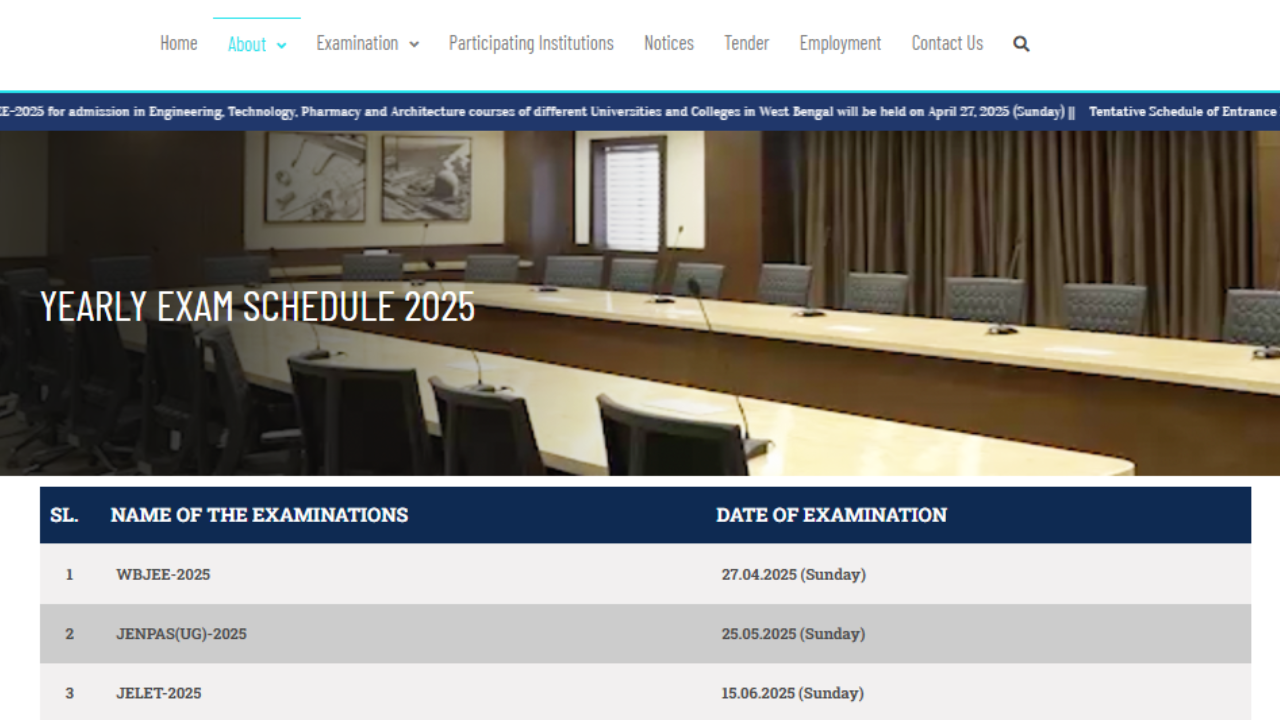Click the Name of the Examinations header

[259, 515]
